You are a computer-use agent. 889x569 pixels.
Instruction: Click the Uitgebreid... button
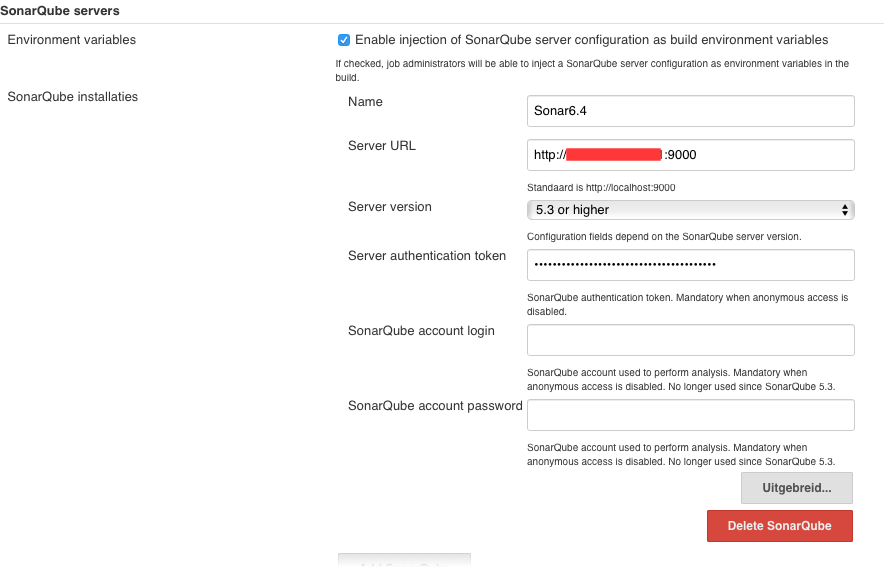tap(797, 488)
